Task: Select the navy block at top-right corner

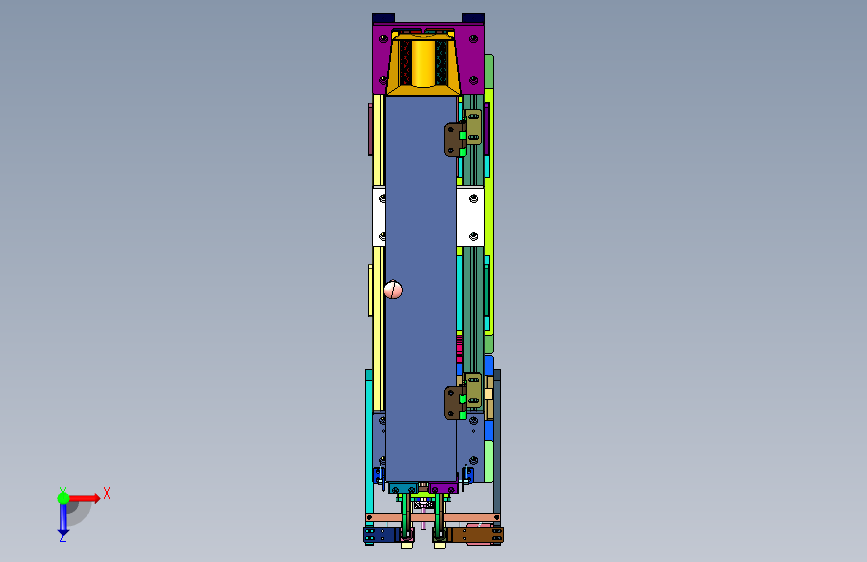Action: tap(473, 18)
